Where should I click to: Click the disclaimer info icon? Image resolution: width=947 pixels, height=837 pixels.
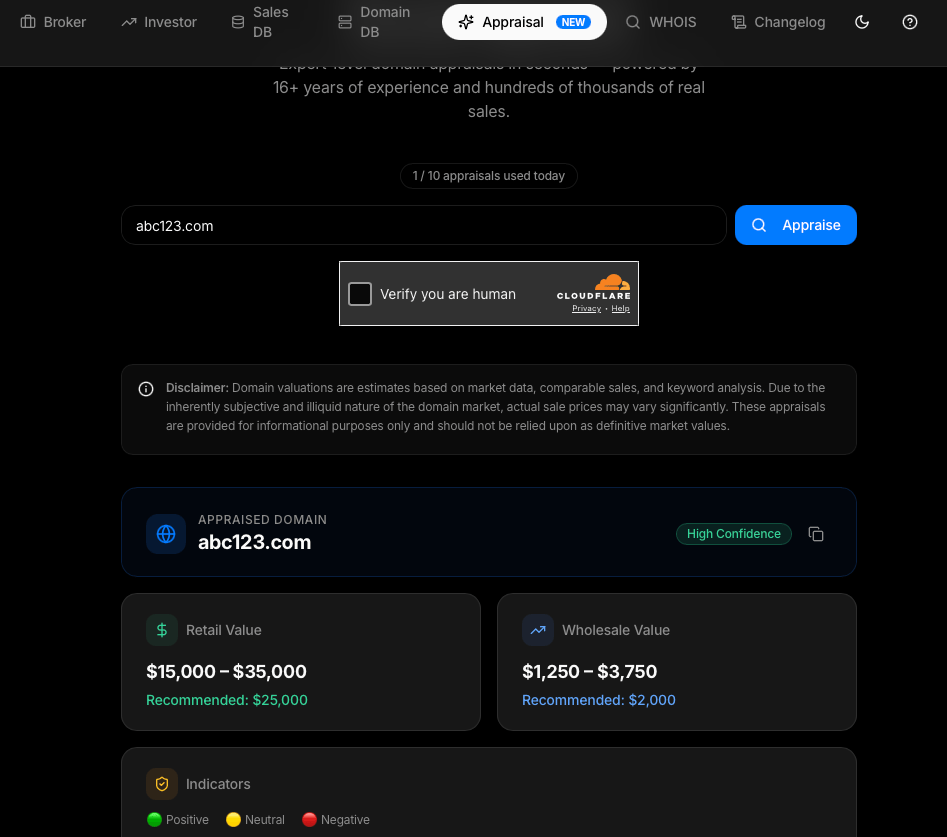pyautogui.click(x=146, y=389)
